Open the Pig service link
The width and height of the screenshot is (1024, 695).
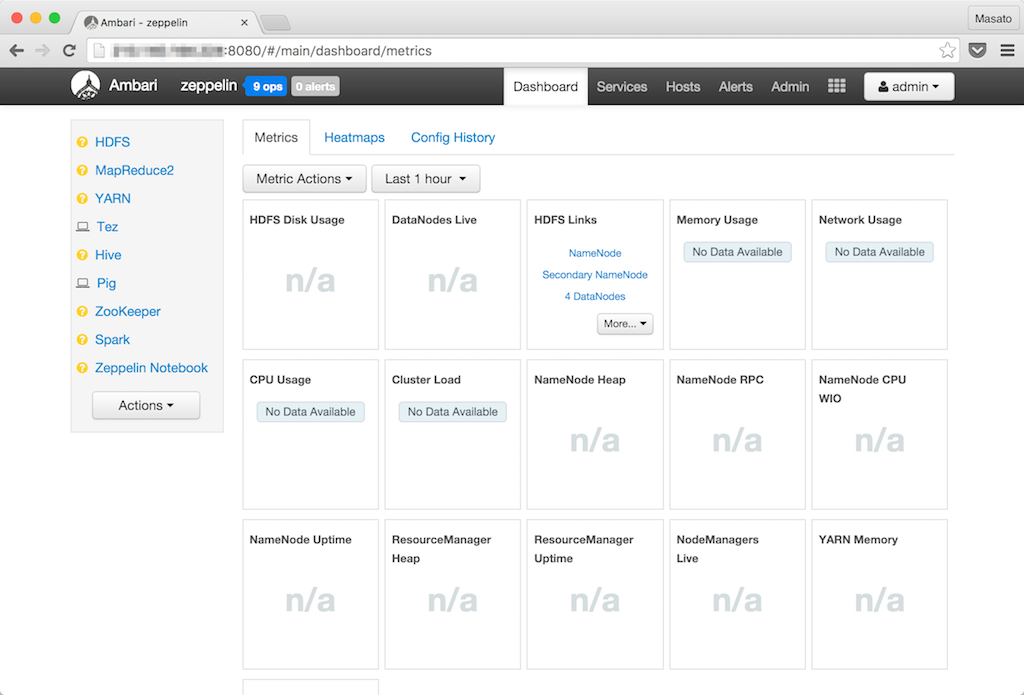click(106, 283)
